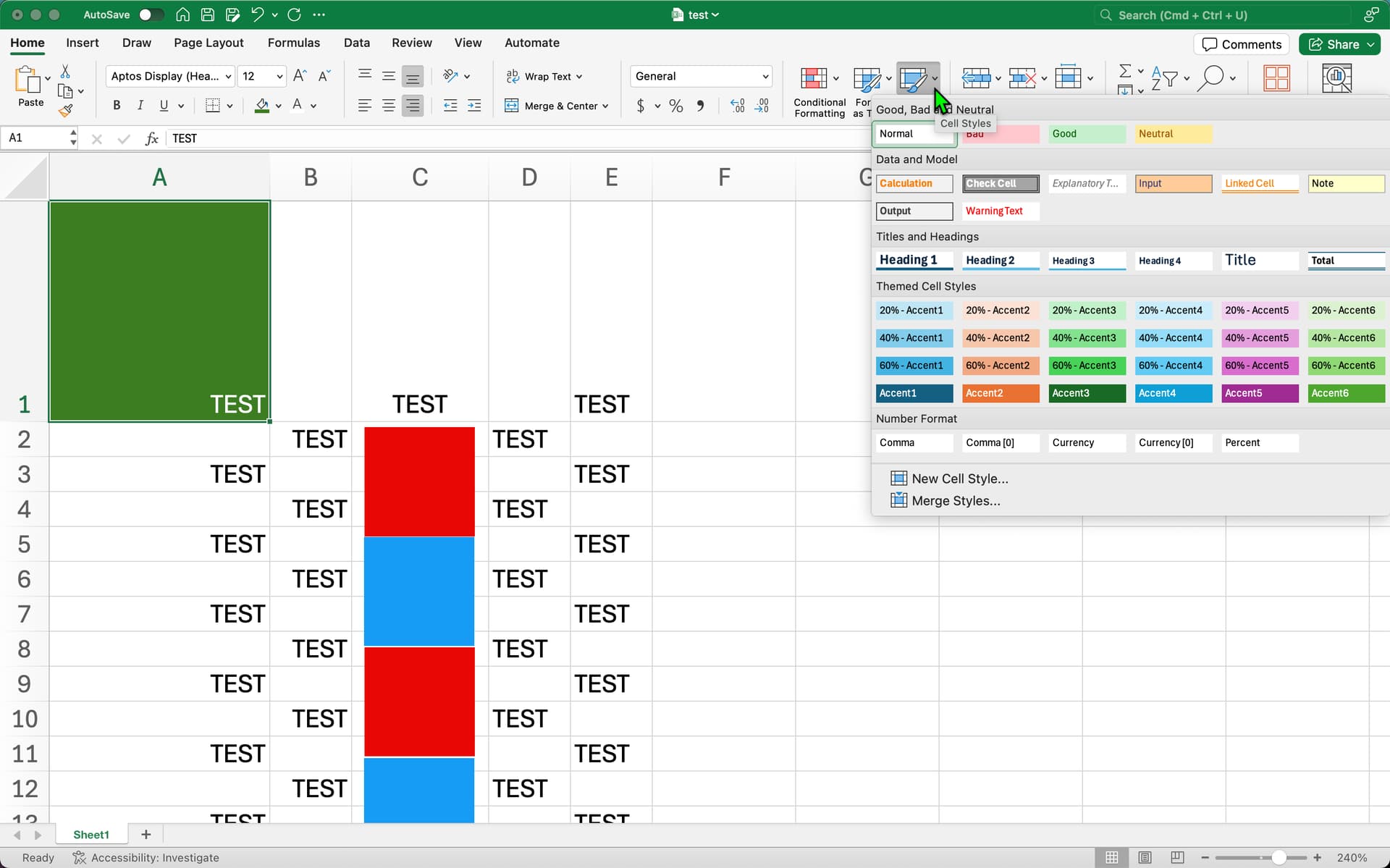Click the Cell Styles icon
This screenshot has width=1390, height=868.
pyautogui.click(x=912, y=78)
